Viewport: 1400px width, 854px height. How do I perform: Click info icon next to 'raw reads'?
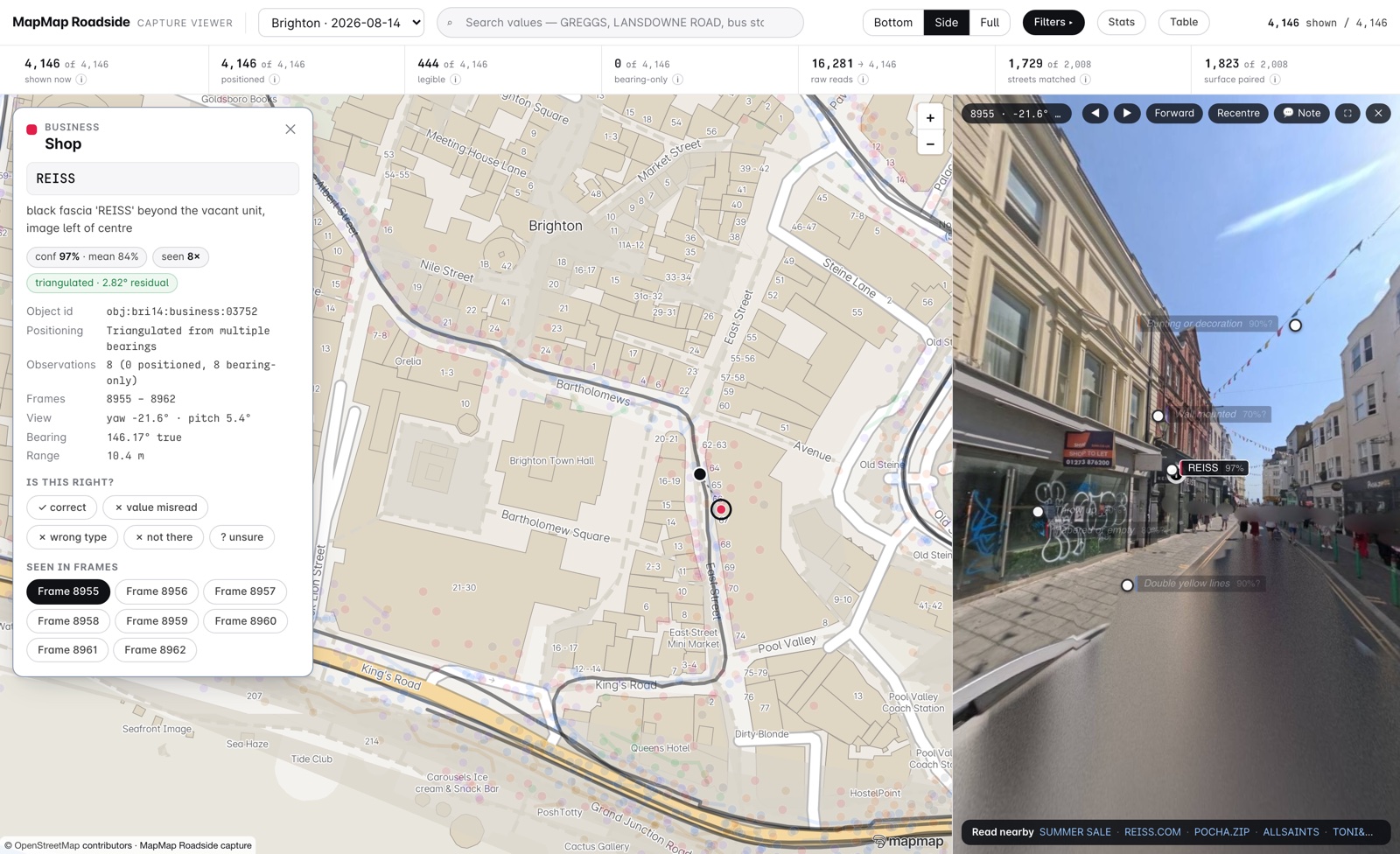click(864, 80)
